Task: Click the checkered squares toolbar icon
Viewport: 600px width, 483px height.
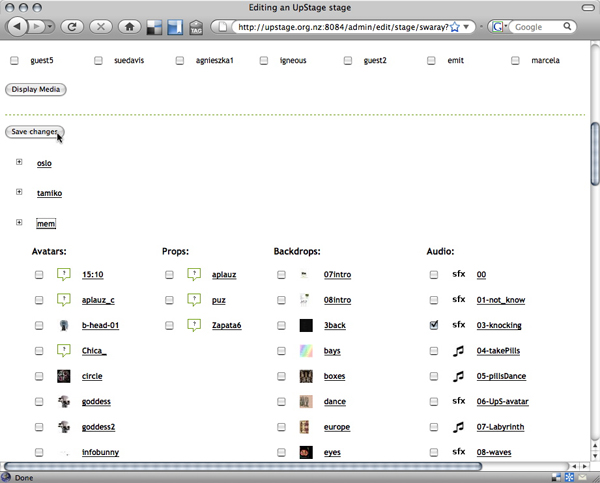Action: point(154,28)
